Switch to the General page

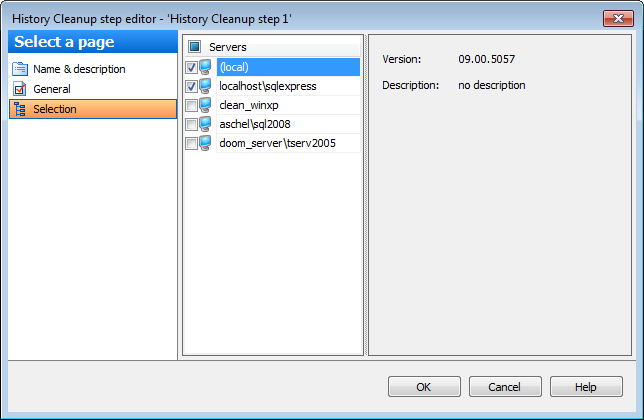(x=93, y=89)
